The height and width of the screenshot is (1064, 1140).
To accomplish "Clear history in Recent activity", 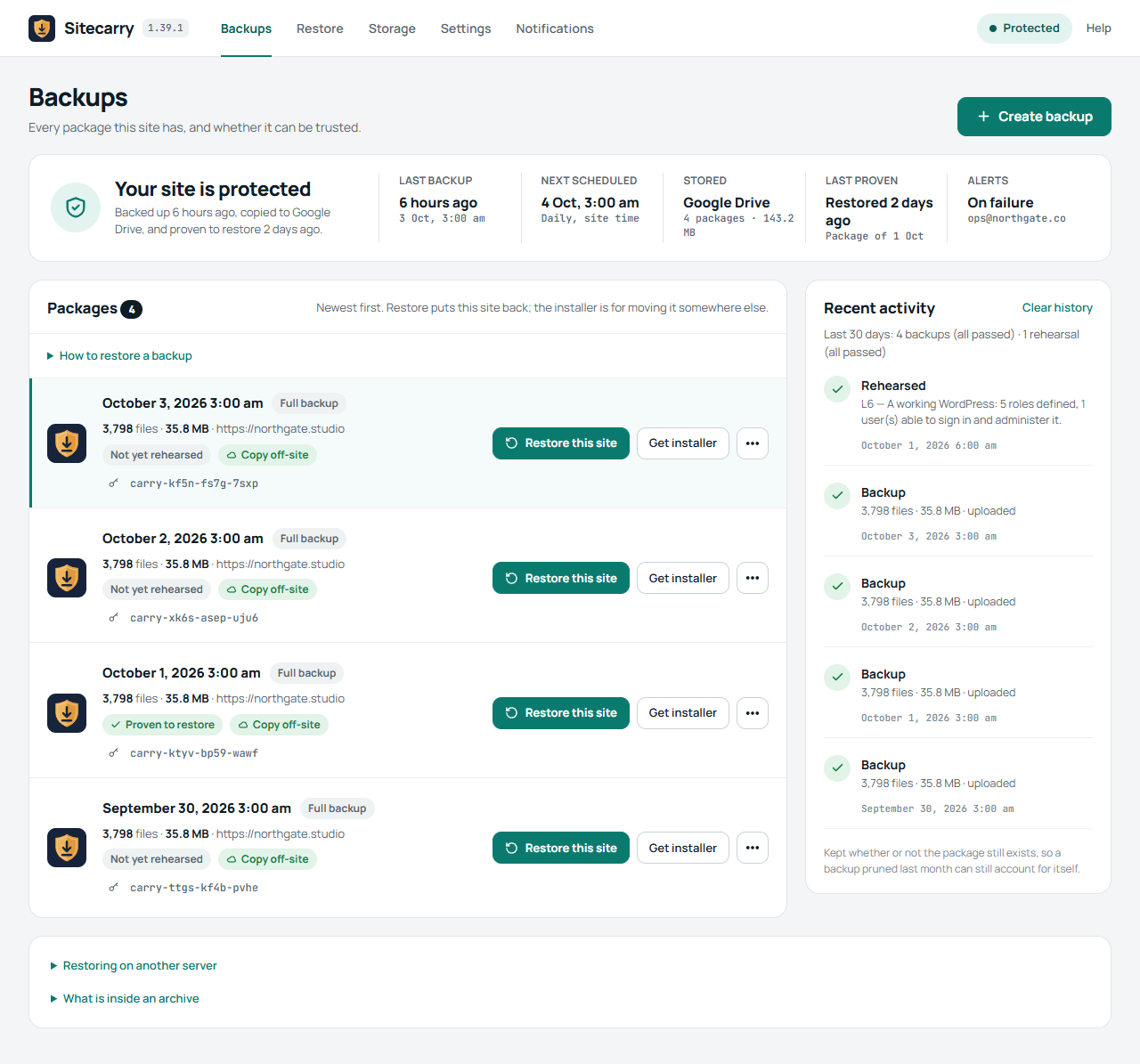I will click(x=1057, y=307).
